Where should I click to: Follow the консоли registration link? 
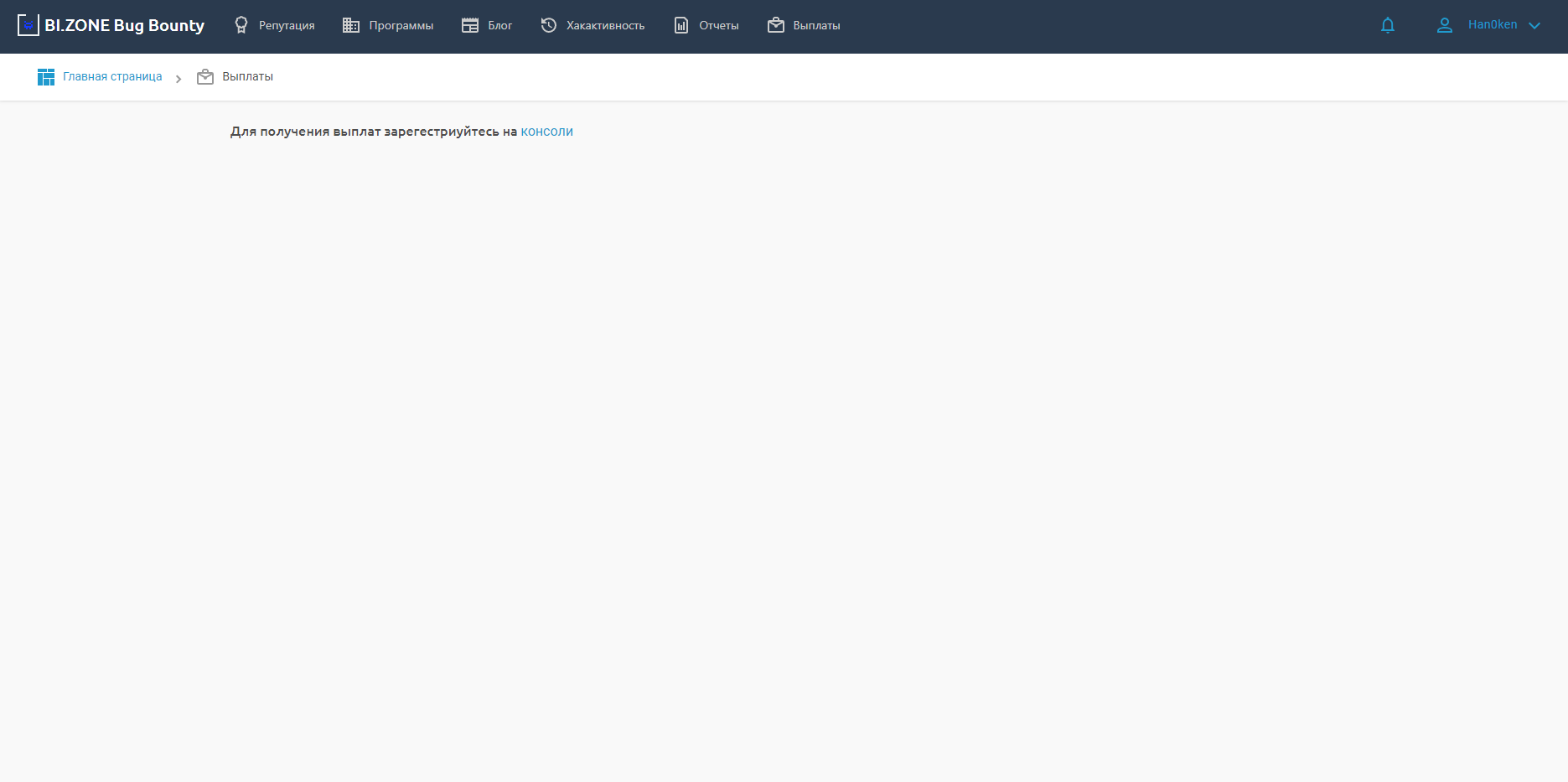pyautogui.click(x=546, y=132)
